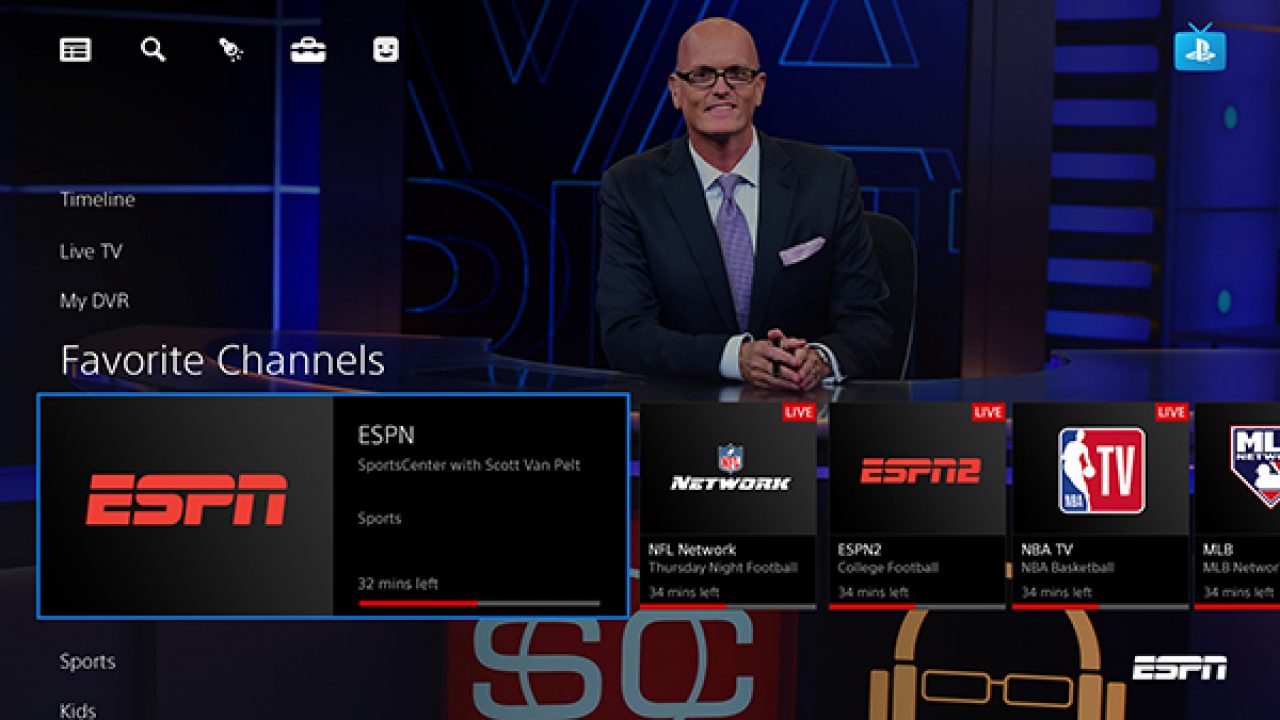This screenshot has height=720, width=1280.
Task: Click the search magnifier icon
Action: [151, 50]
